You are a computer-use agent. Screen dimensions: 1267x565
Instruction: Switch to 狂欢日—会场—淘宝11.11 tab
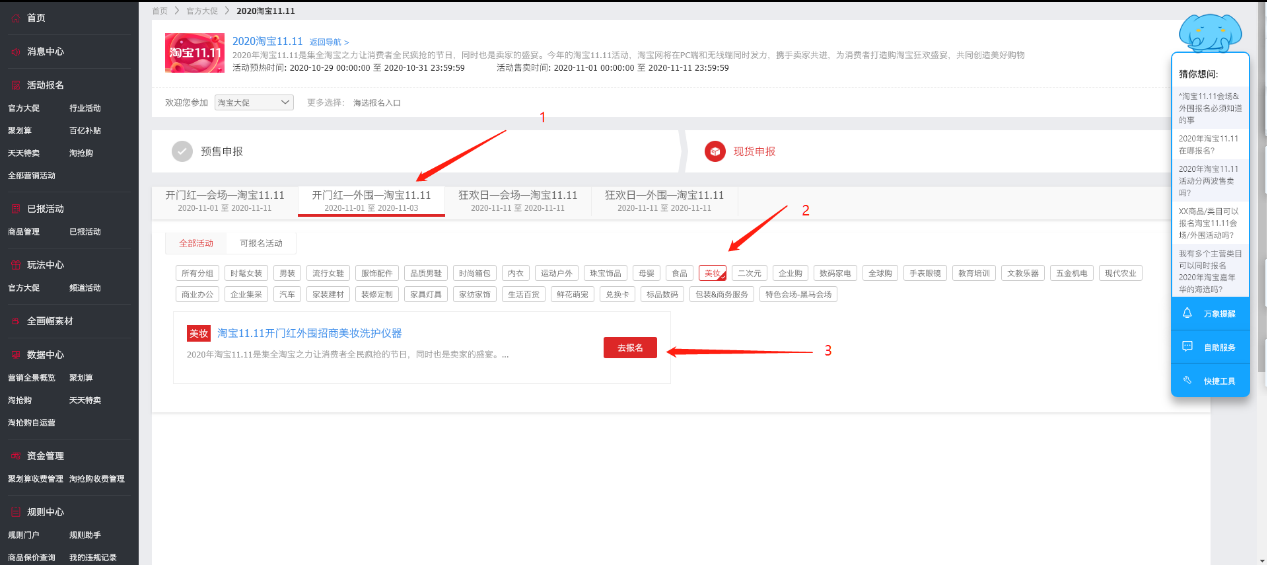click(x=517, y=200)
